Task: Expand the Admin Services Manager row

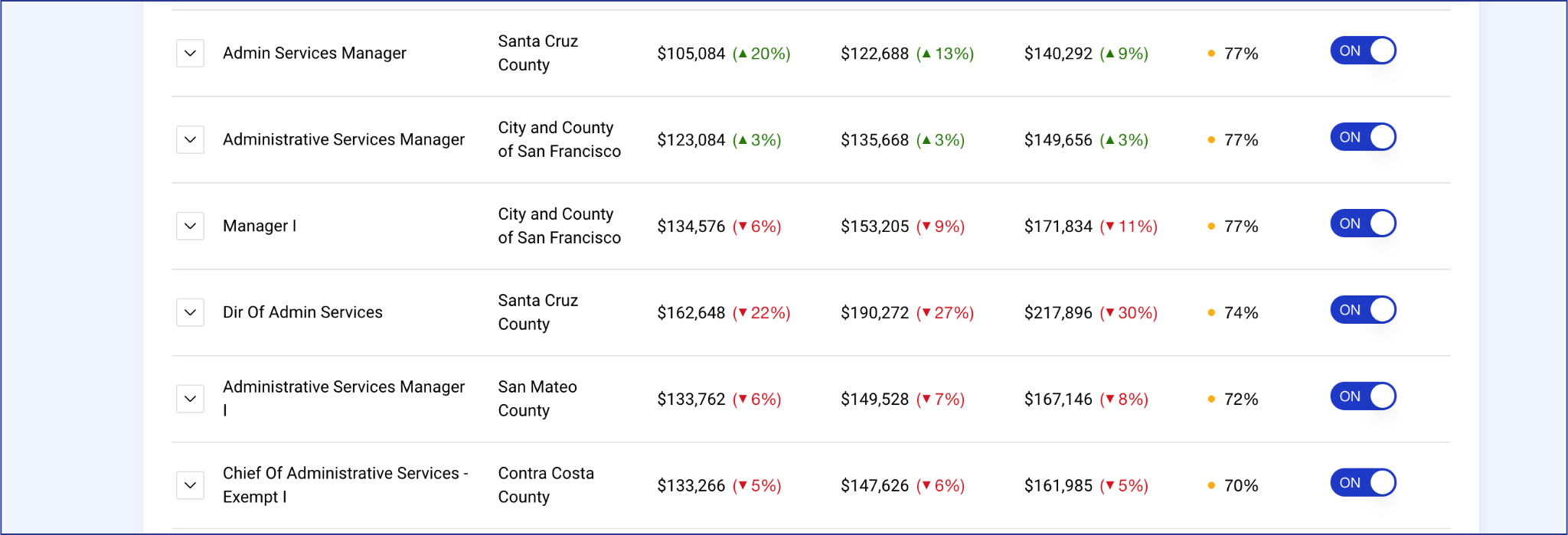Action: [190, 54]
